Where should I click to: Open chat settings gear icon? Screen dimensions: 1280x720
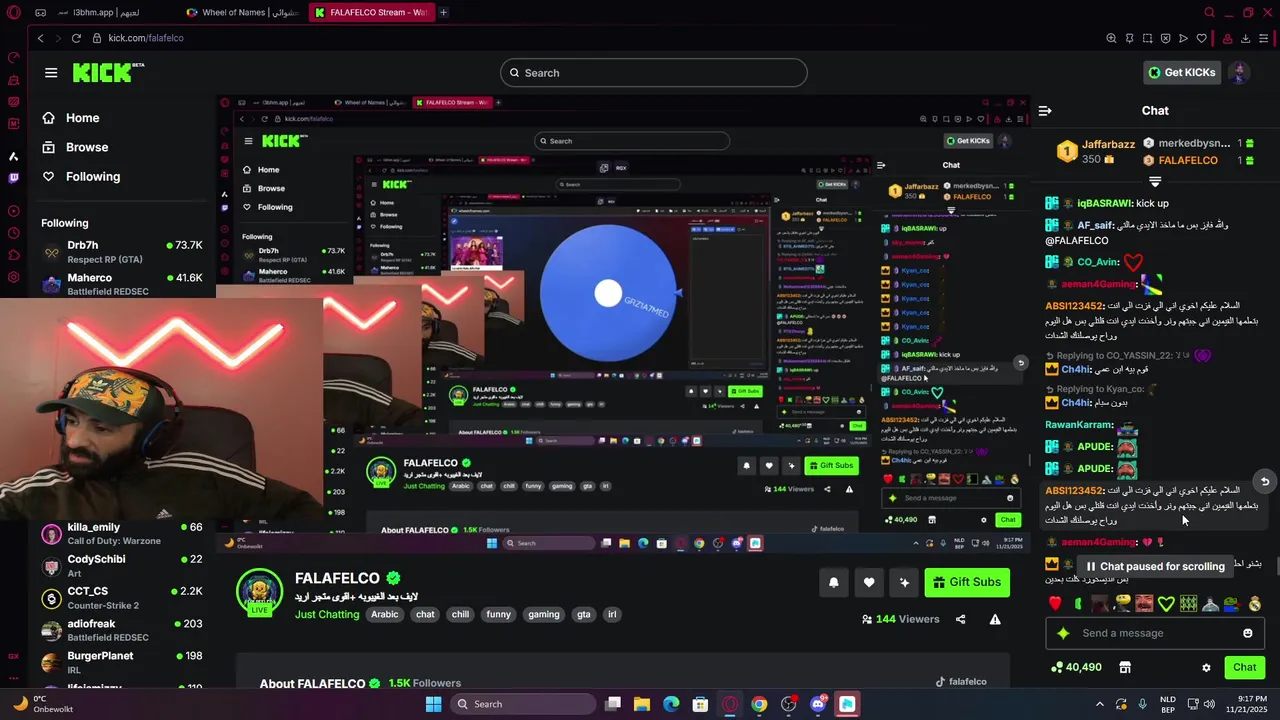[1206, 668]
